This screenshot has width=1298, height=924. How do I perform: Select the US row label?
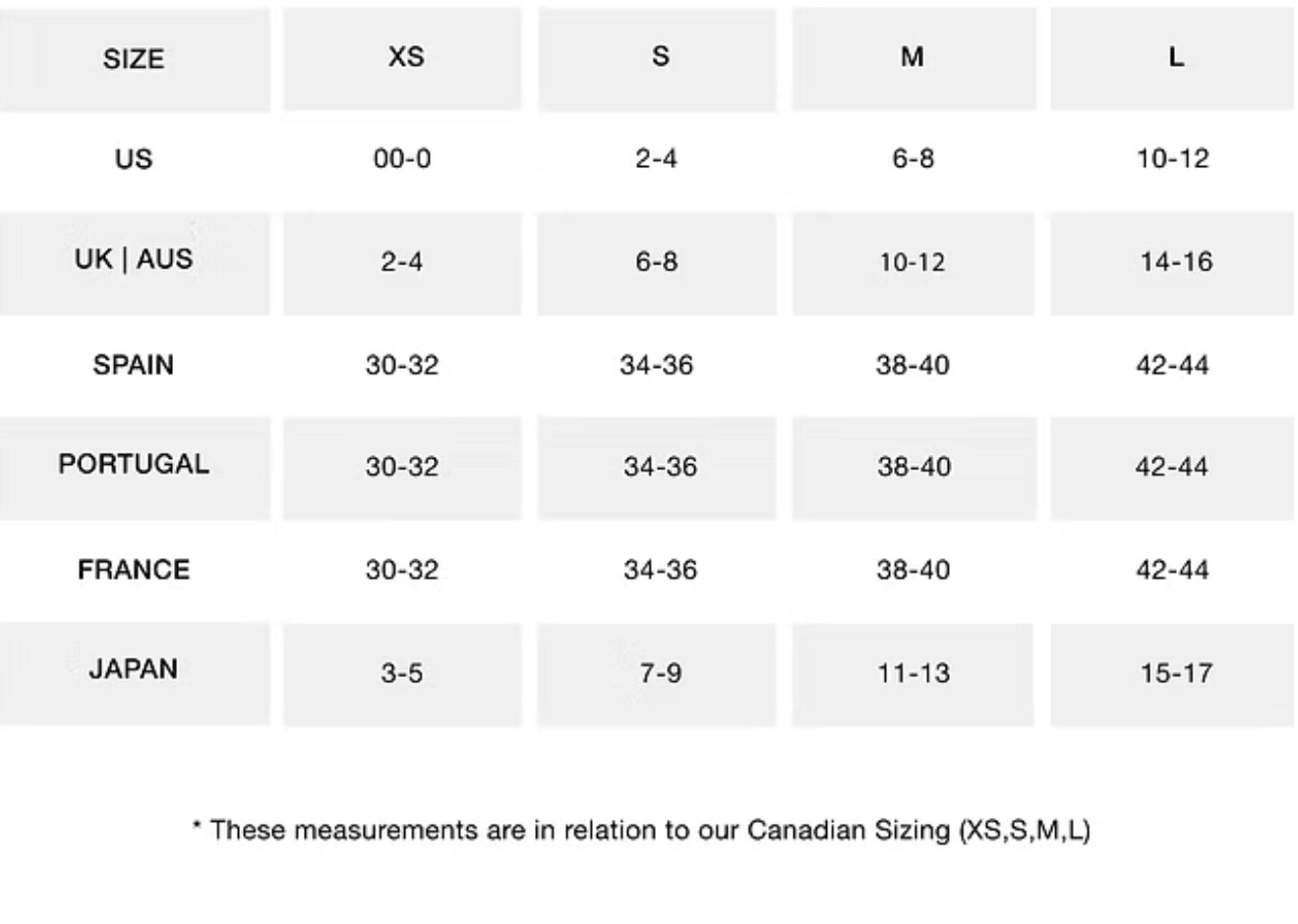click(134, 158)
